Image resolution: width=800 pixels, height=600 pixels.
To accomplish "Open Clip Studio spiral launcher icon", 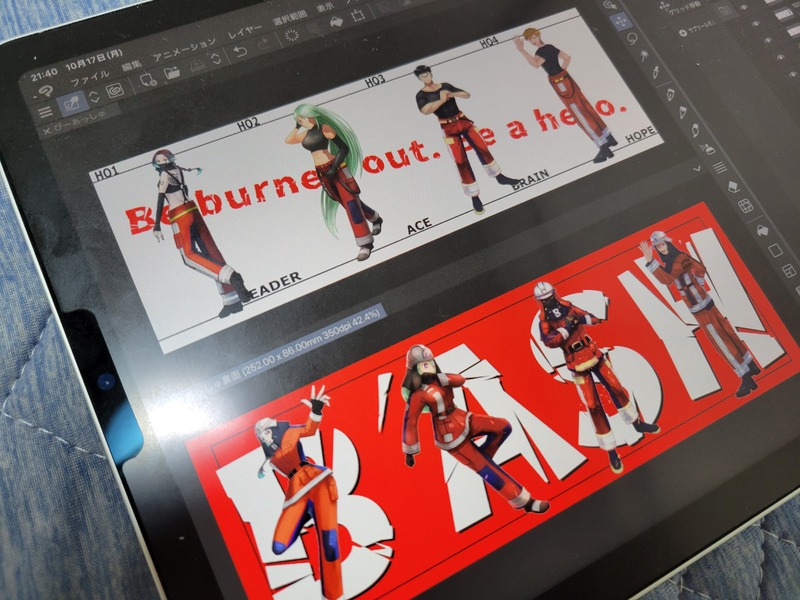I will pyautogui.click(x=115, y=91).
